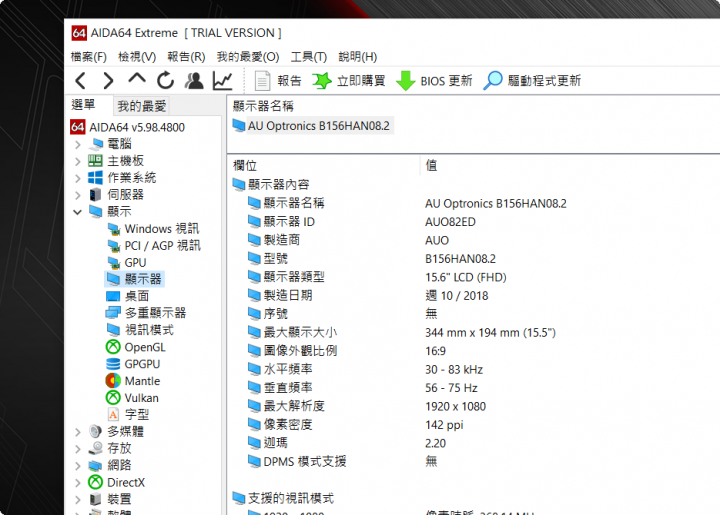
Task: Select the 多媒體 speaker icon
Action: coord(96,431)
